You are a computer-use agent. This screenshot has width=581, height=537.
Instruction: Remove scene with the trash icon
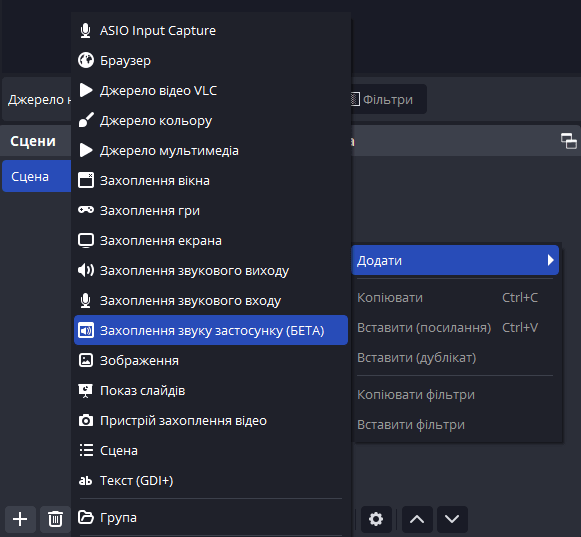(x=55, y=519)
